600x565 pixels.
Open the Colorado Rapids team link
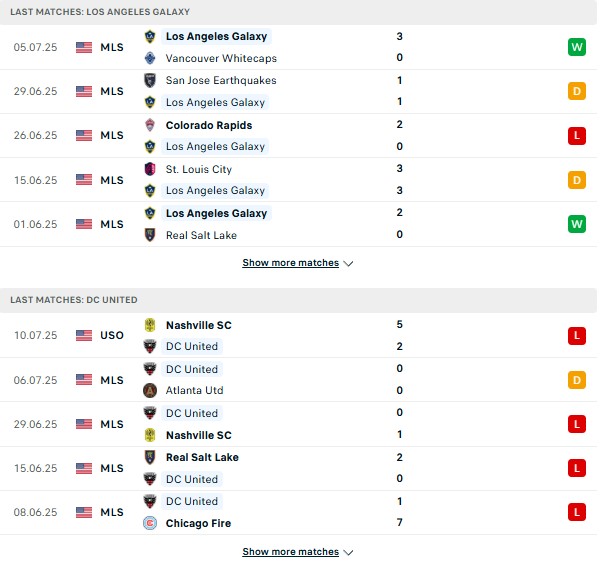pyautogui.click(x=209, y=125)
